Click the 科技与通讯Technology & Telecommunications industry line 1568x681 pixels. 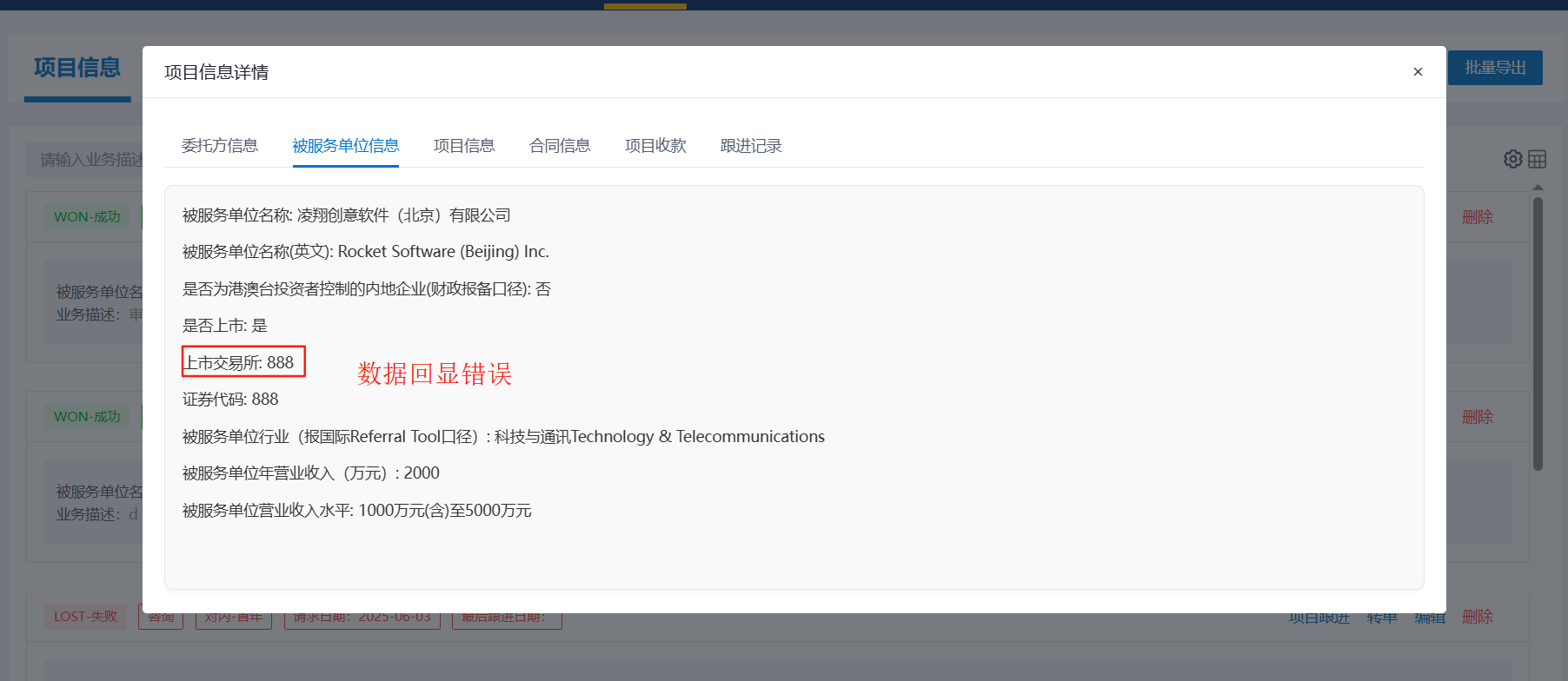(x=503, y=437)
